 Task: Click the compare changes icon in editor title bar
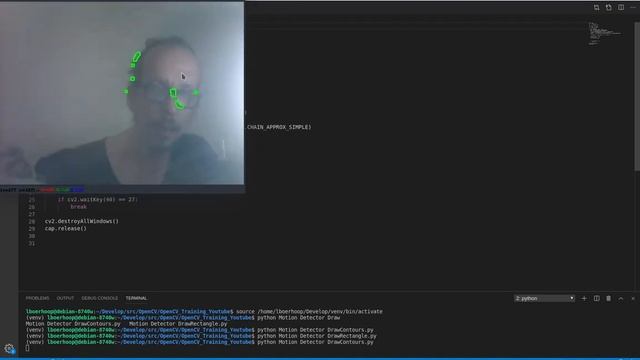click(x=597, y=8)
